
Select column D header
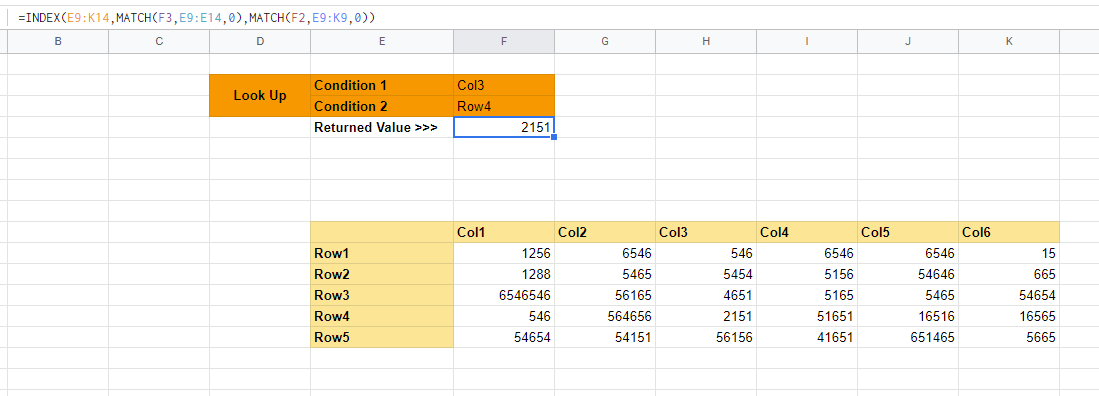point(260,41)
